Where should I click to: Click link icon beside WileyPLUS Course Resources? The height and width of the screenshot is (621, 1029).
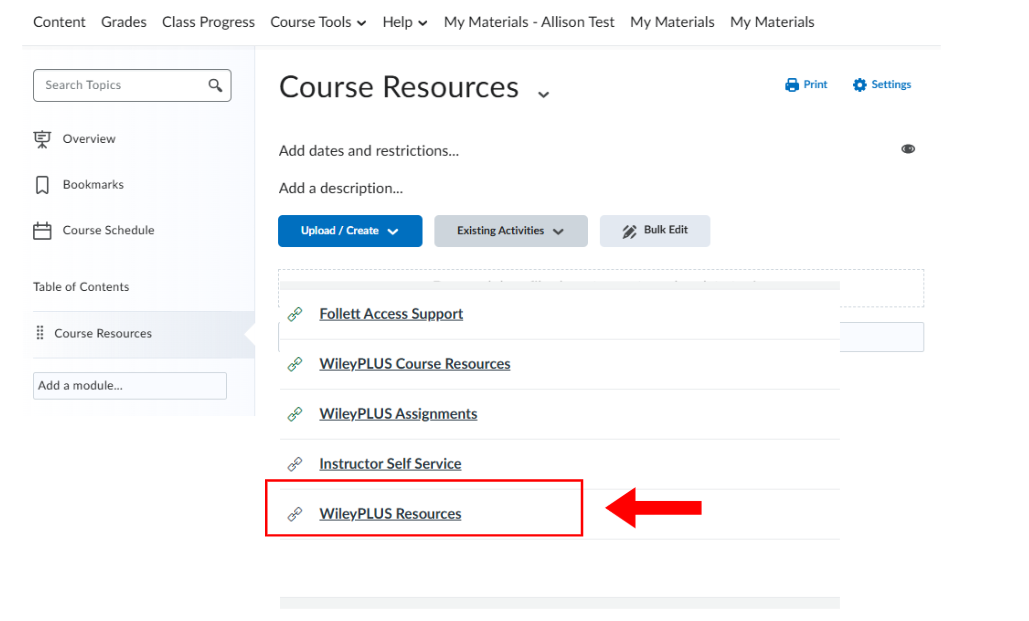(295, 364)
